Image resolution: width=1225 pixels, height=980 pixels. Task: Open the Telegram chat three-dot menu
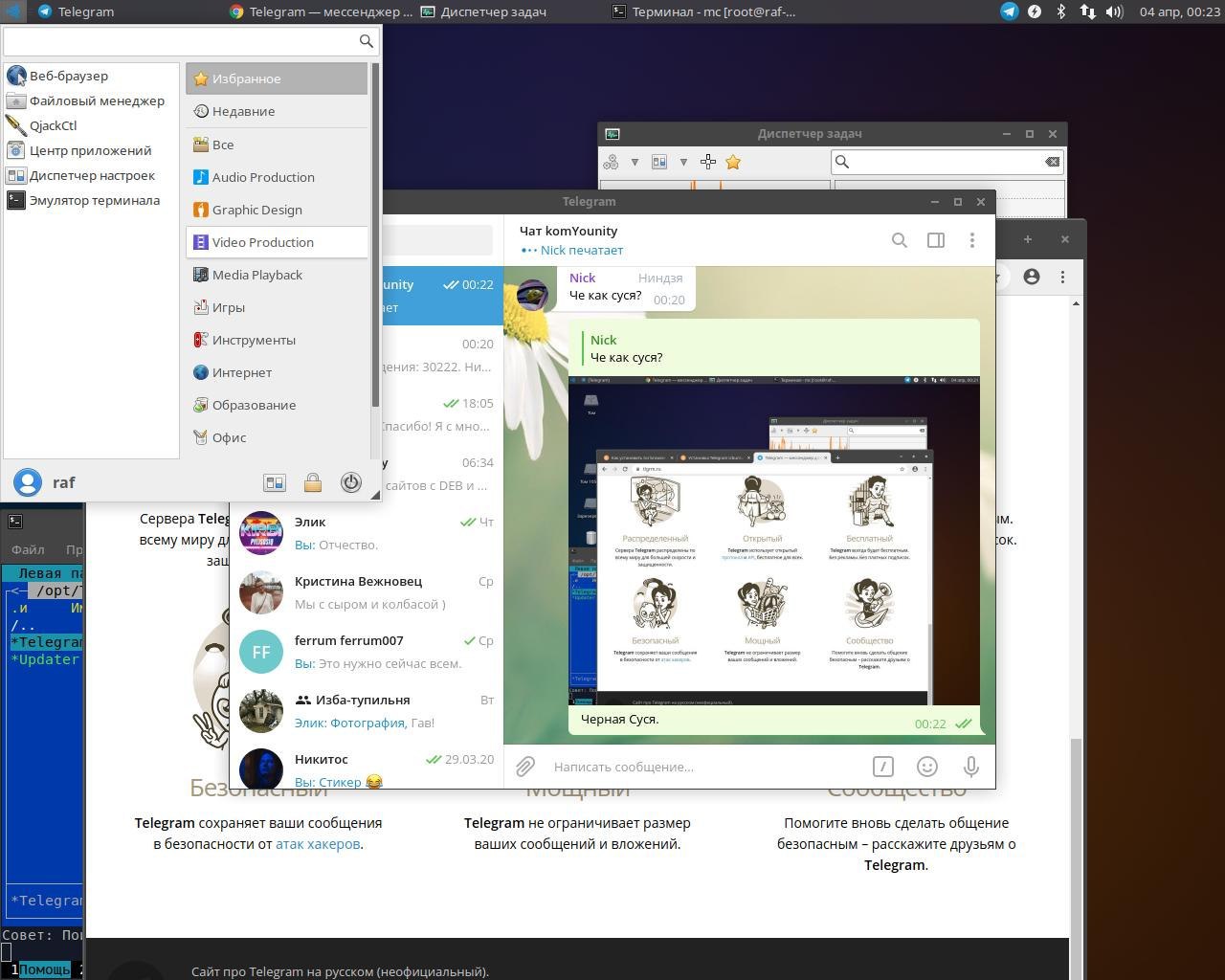[972, 240]
